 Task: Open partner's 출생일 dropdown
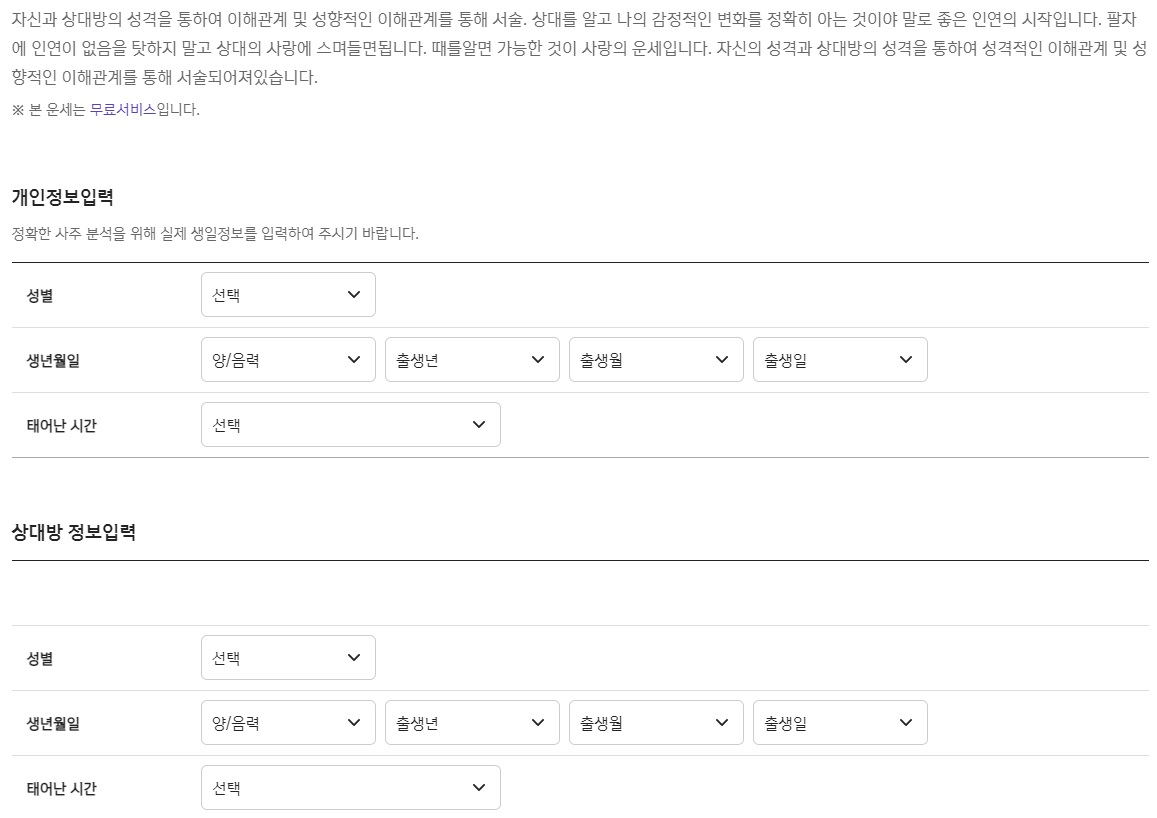point(839,722)
